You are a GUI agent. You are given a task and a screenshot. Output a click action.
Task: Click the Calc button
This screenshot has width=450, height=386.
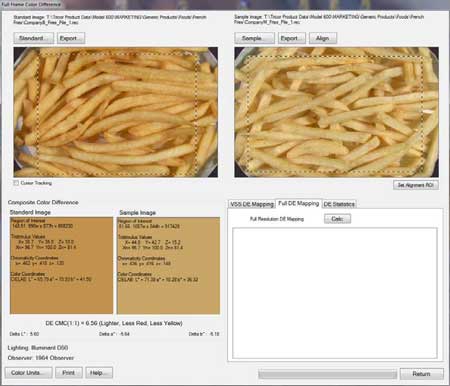pyautogui.click(x=337, y=219)
